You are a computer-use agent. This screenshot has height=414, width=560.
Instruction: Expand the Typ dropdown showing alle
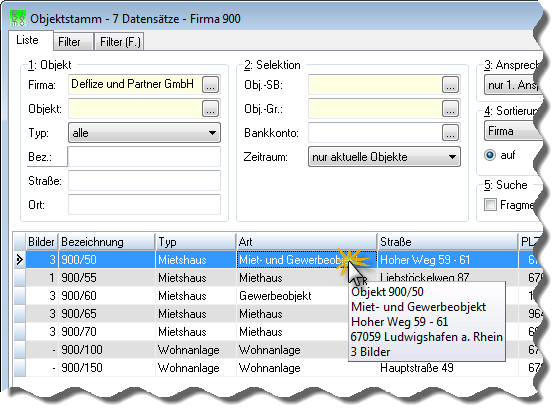(x=144, y=133)
